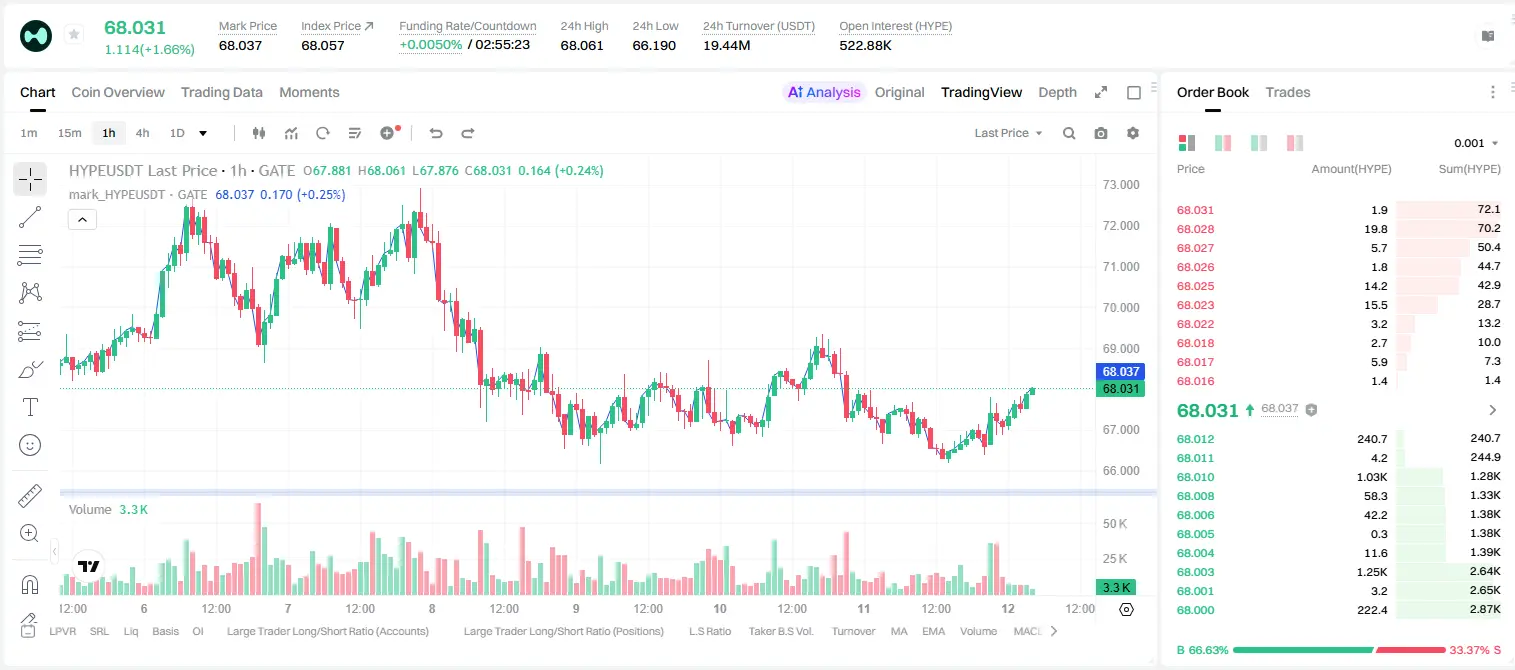
Task: Collapse the chart legend with chevron
Action: 82,219
